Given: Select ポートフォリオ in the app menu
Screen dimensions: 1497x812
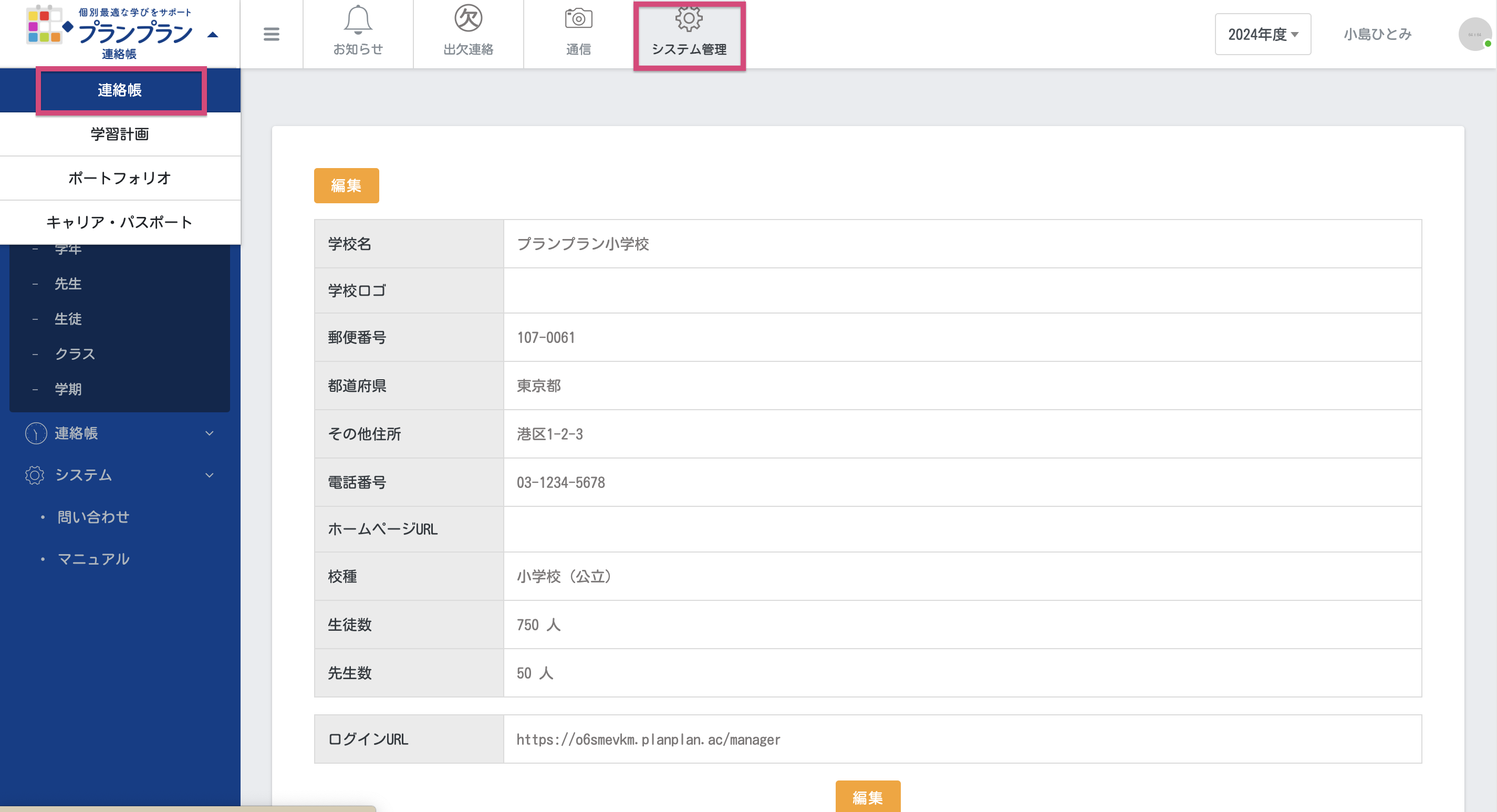Looking at the screenshot, I should pyautogui.click(x=120, y=178).
